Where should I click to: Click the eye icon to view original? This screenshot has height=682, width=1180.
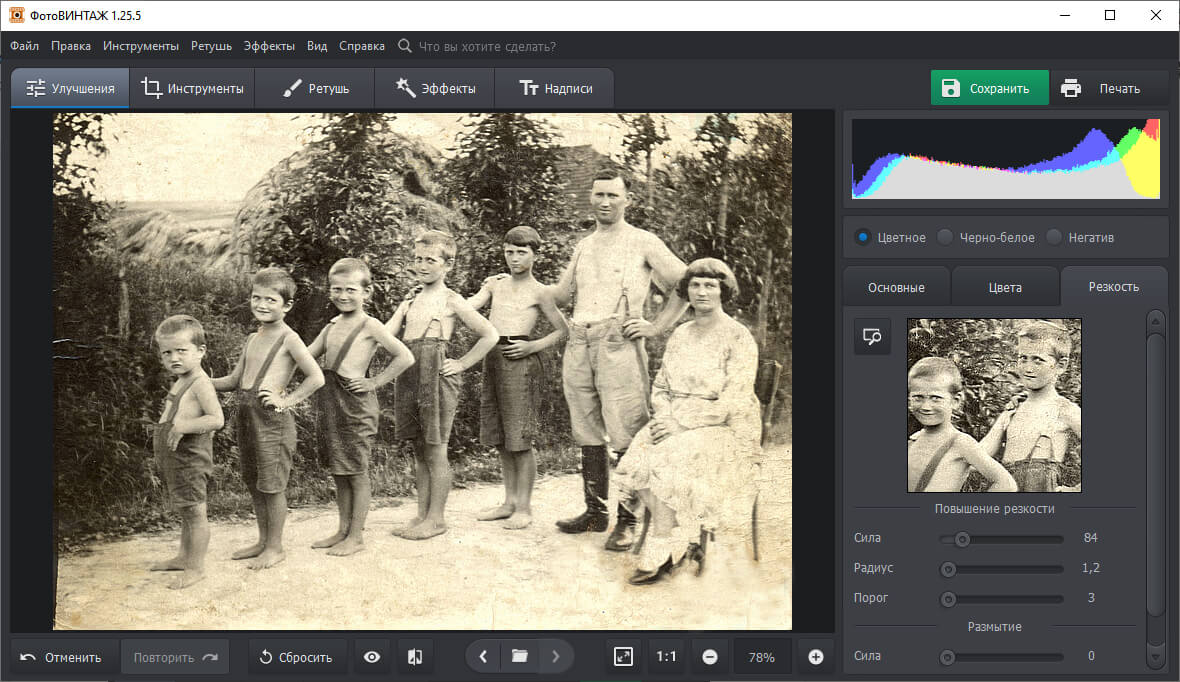[372, 657]
